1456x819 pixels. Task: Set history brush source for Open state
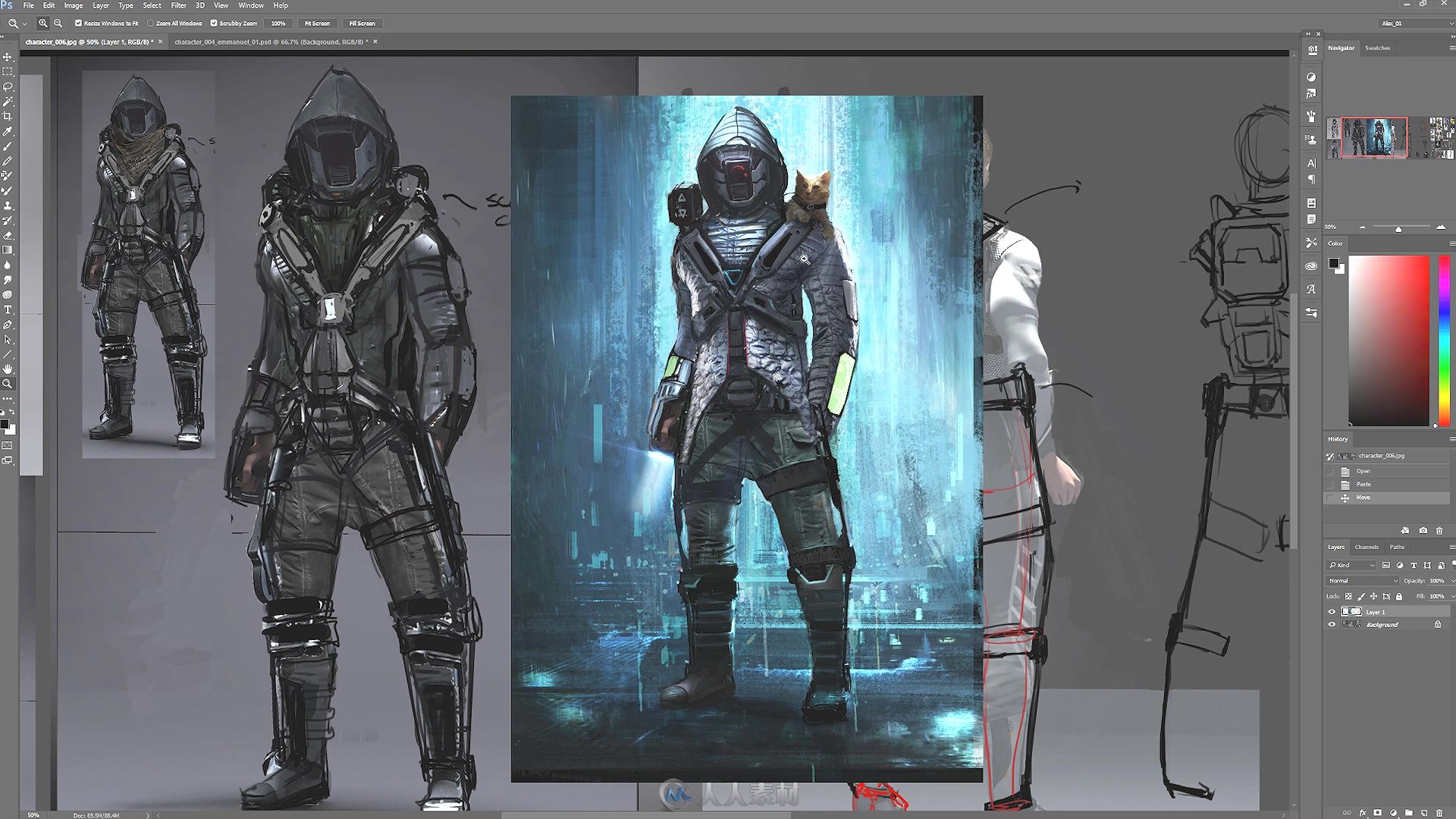tap(1329, 471)
